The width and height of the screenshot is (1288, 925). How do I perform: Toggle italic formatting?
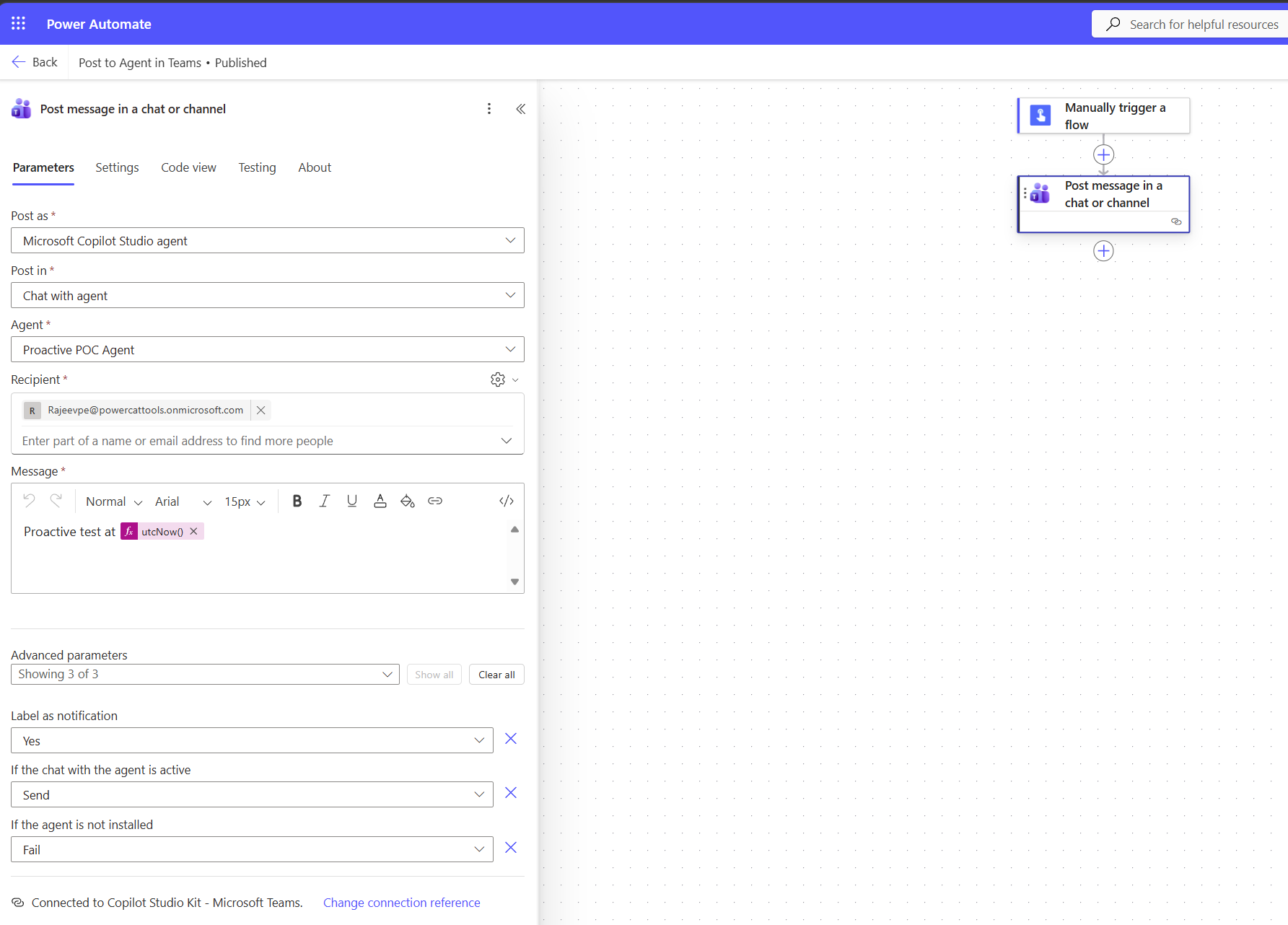tap(325, 501)
